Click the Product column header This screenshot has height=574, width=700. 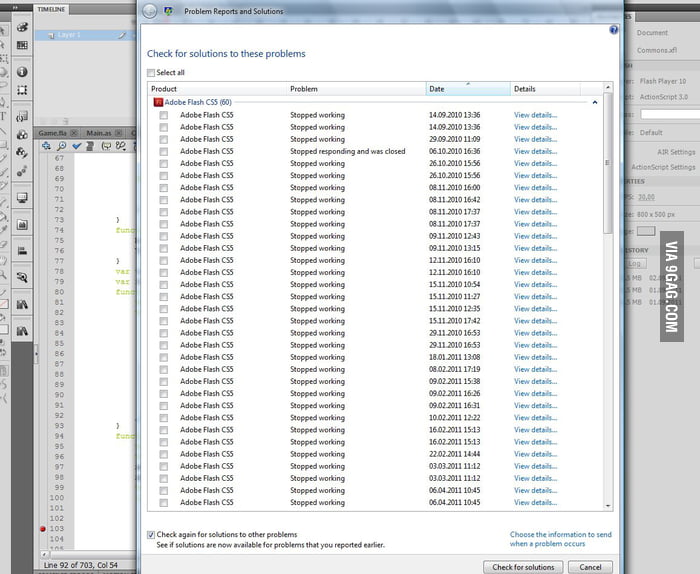216,89
